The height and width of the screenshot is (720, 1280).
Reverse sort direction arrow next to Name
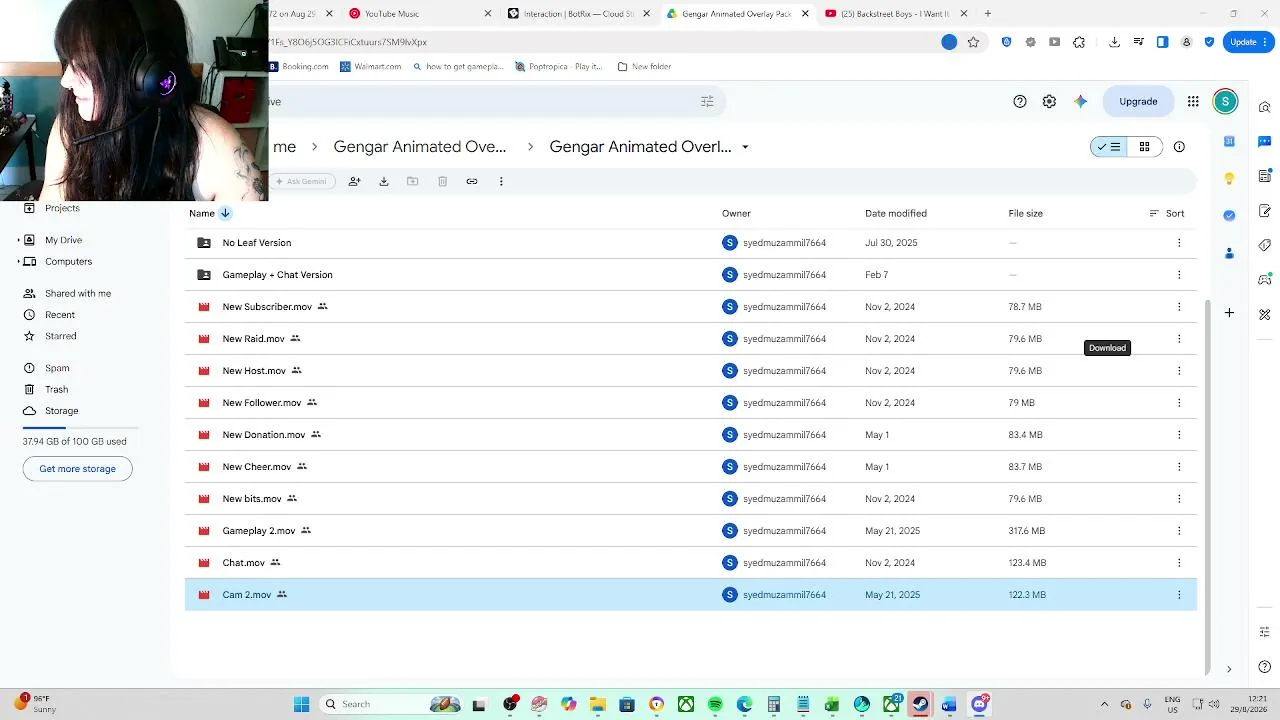[x=225, y=213]
